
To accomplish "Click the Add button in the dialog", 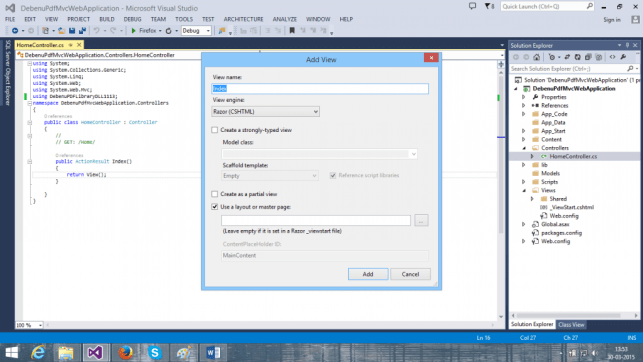I will pos(368,274).
